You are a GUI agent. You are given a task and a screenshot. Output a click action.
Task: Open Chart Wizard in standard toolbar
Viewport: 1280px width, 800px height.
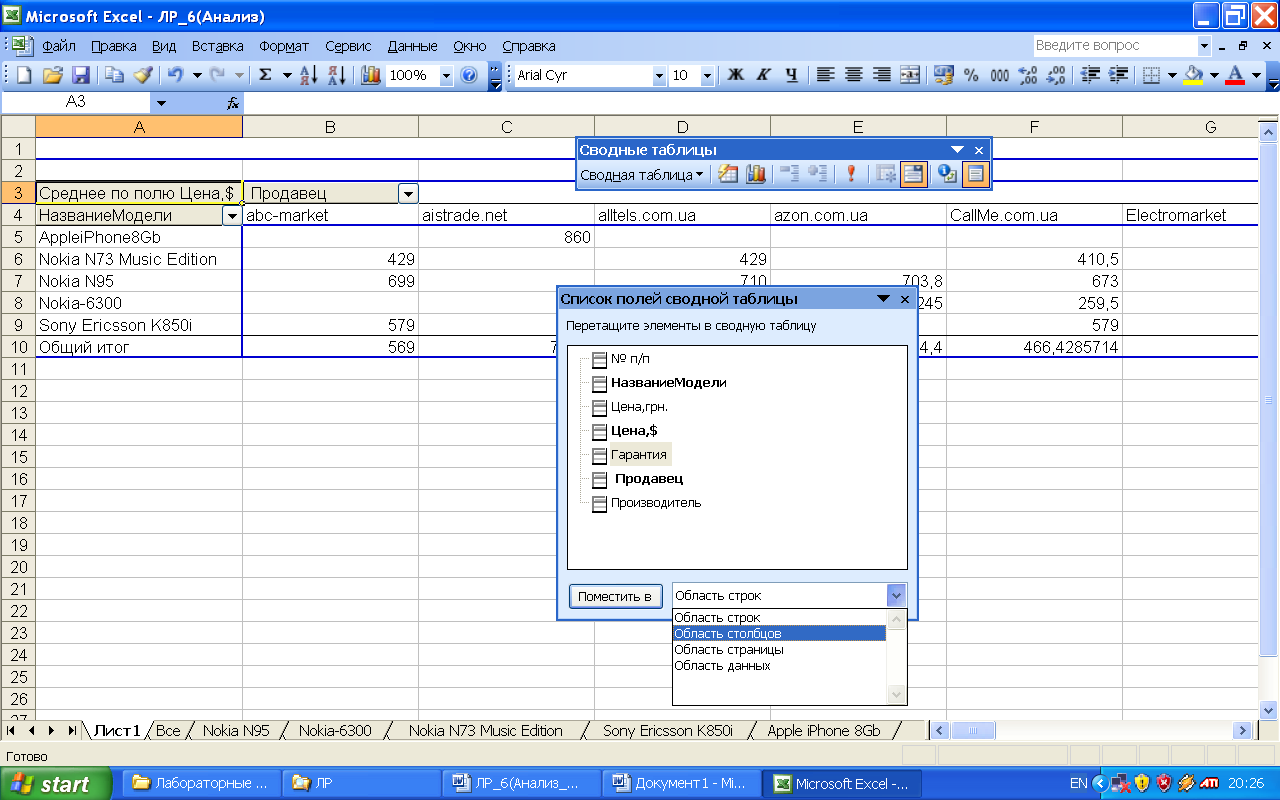[x=370, y=75]
